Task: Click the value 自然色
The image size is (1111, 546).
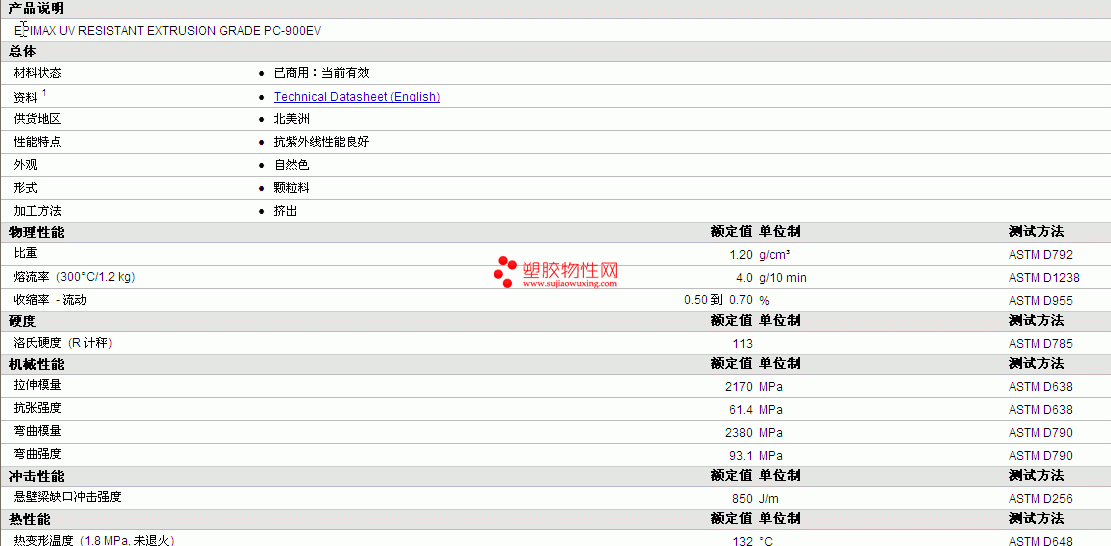Action: click(x=292, y=165)
